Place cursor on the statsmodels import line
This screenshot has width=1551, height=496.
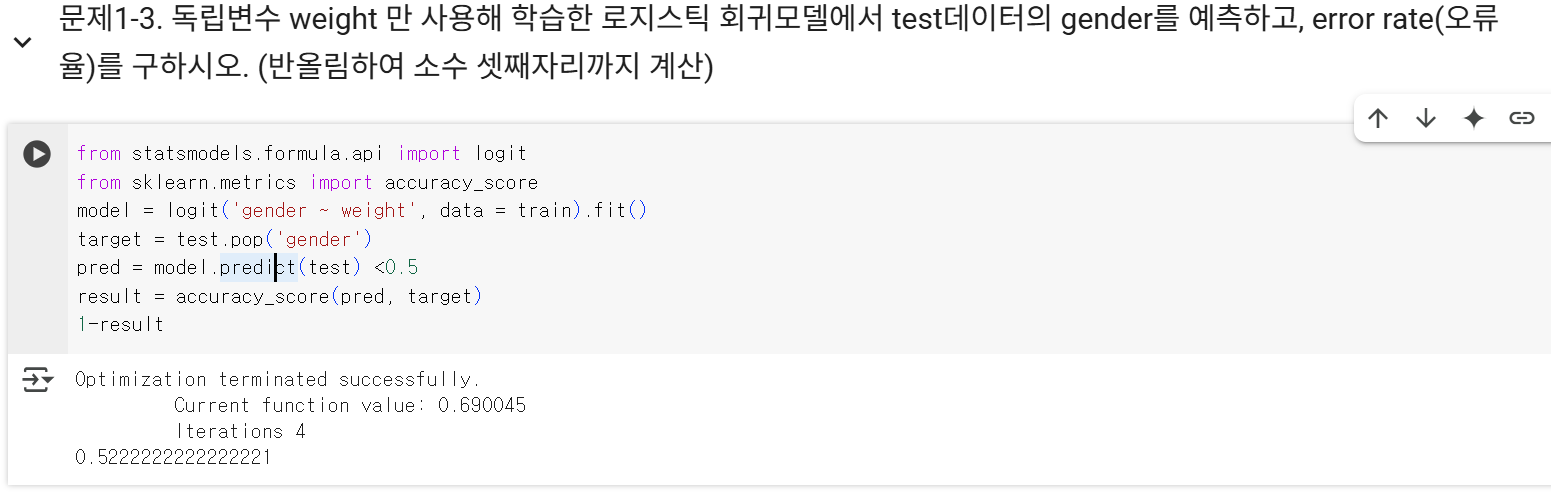301,153
